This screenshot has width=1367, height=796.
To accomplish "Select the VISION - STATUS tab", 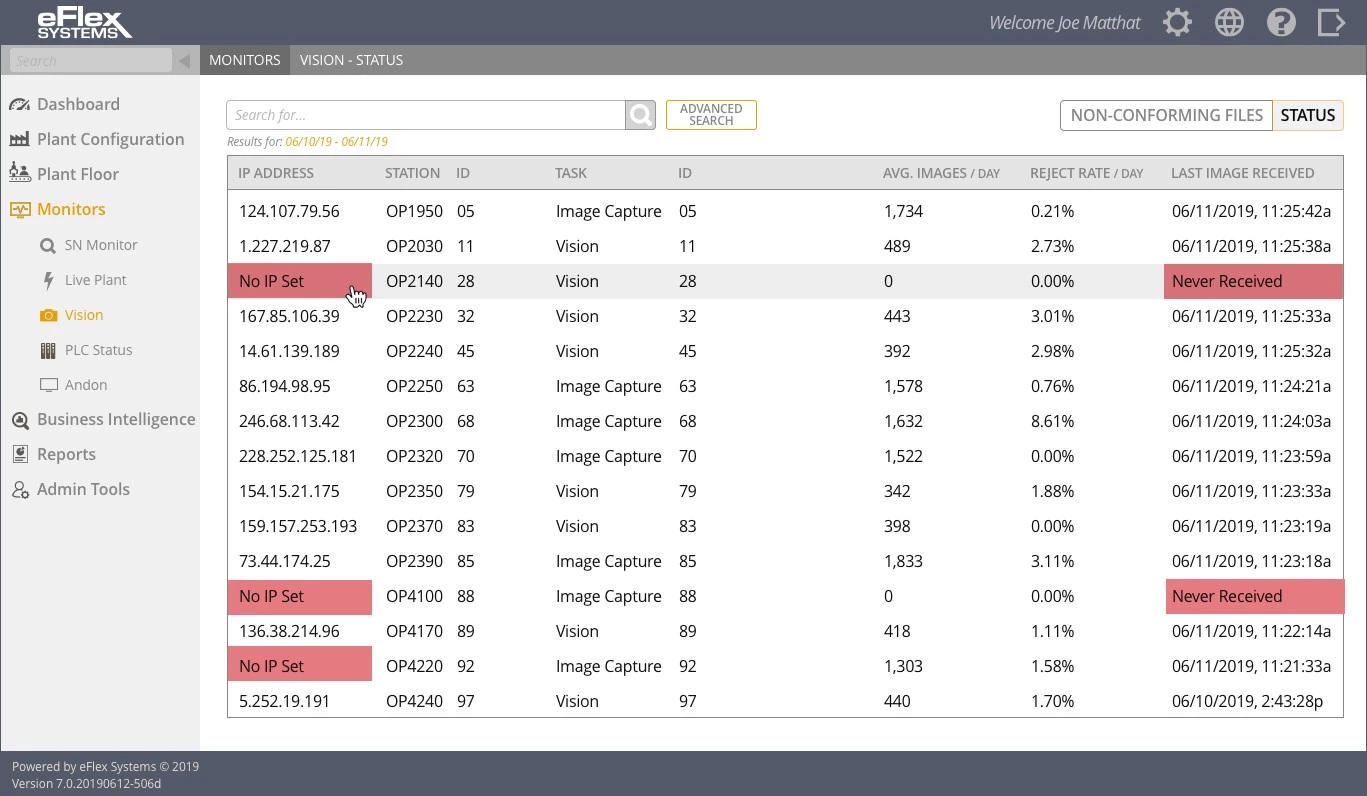I will [351, 60].
